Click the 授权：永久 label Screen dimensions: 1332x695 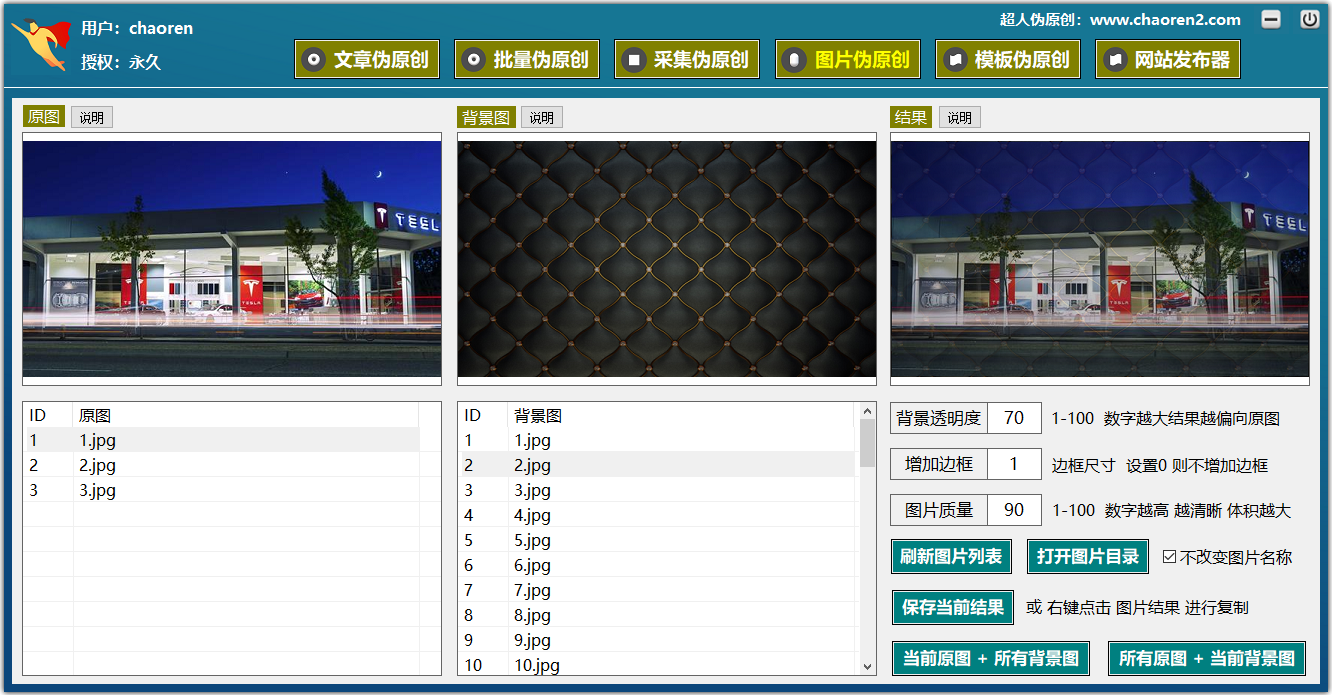coord(121,62)
